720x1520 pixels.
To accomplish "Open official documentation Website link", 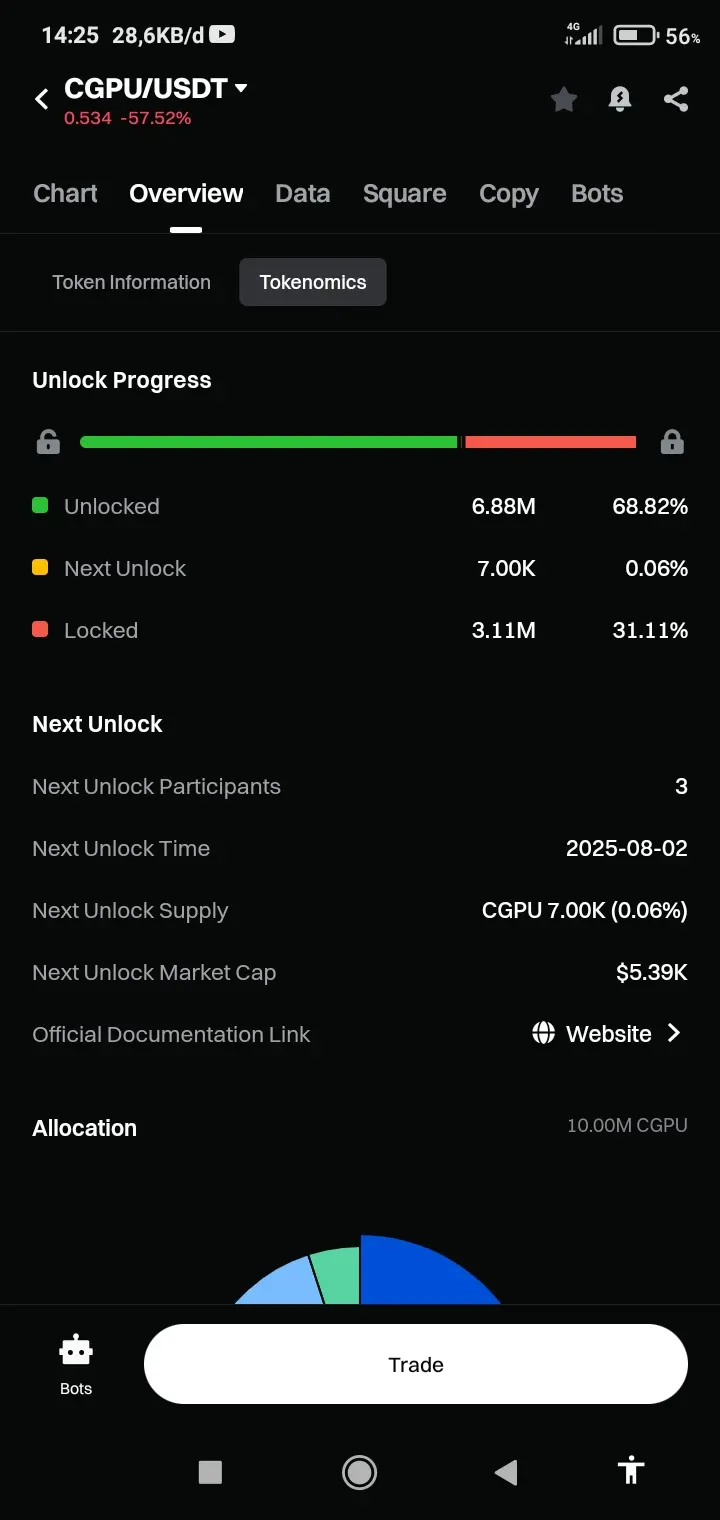I will (x=609, y=1033).
